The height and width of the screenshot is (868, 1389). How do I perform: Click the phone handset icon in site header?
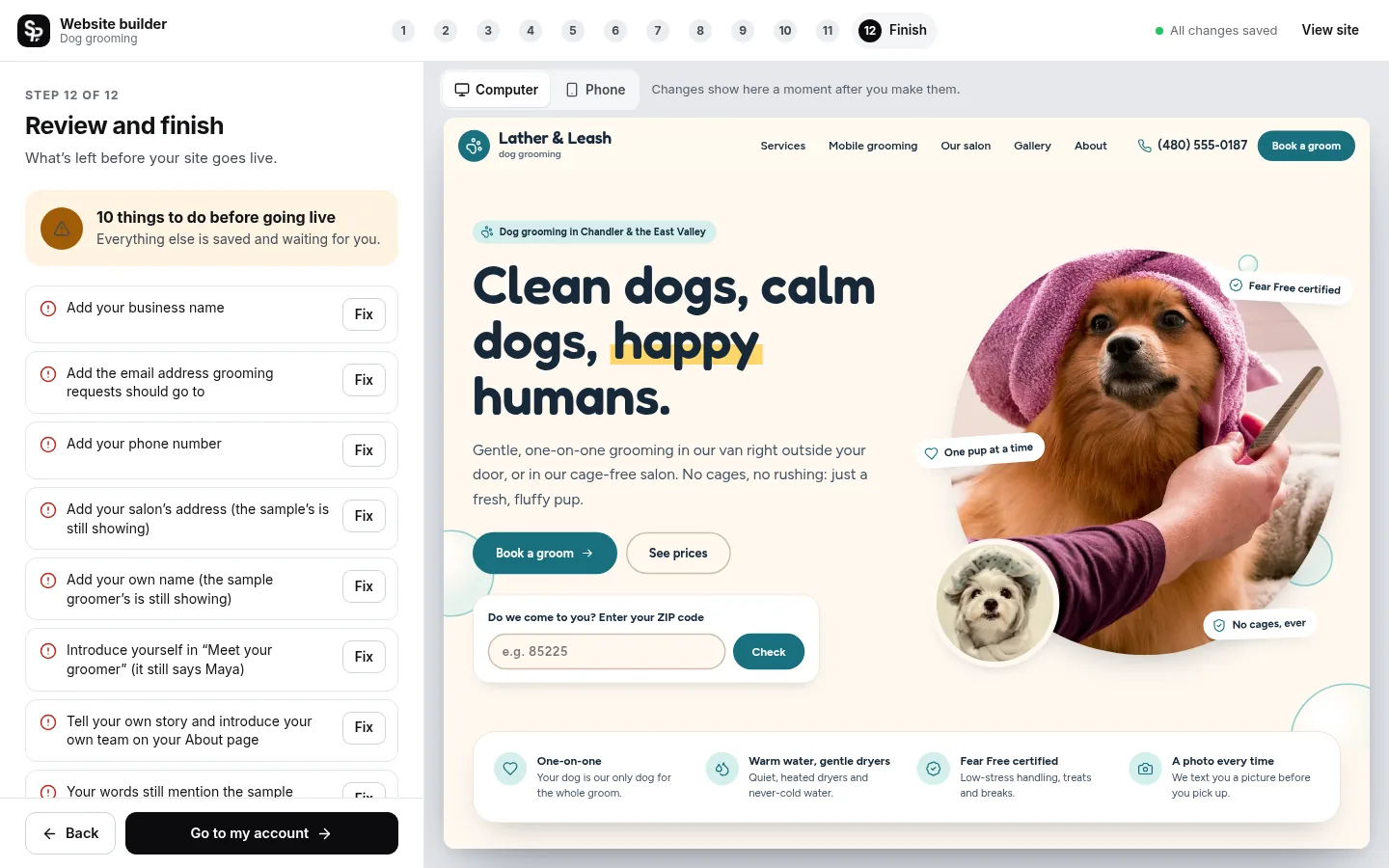click(x=1145, y=146)
